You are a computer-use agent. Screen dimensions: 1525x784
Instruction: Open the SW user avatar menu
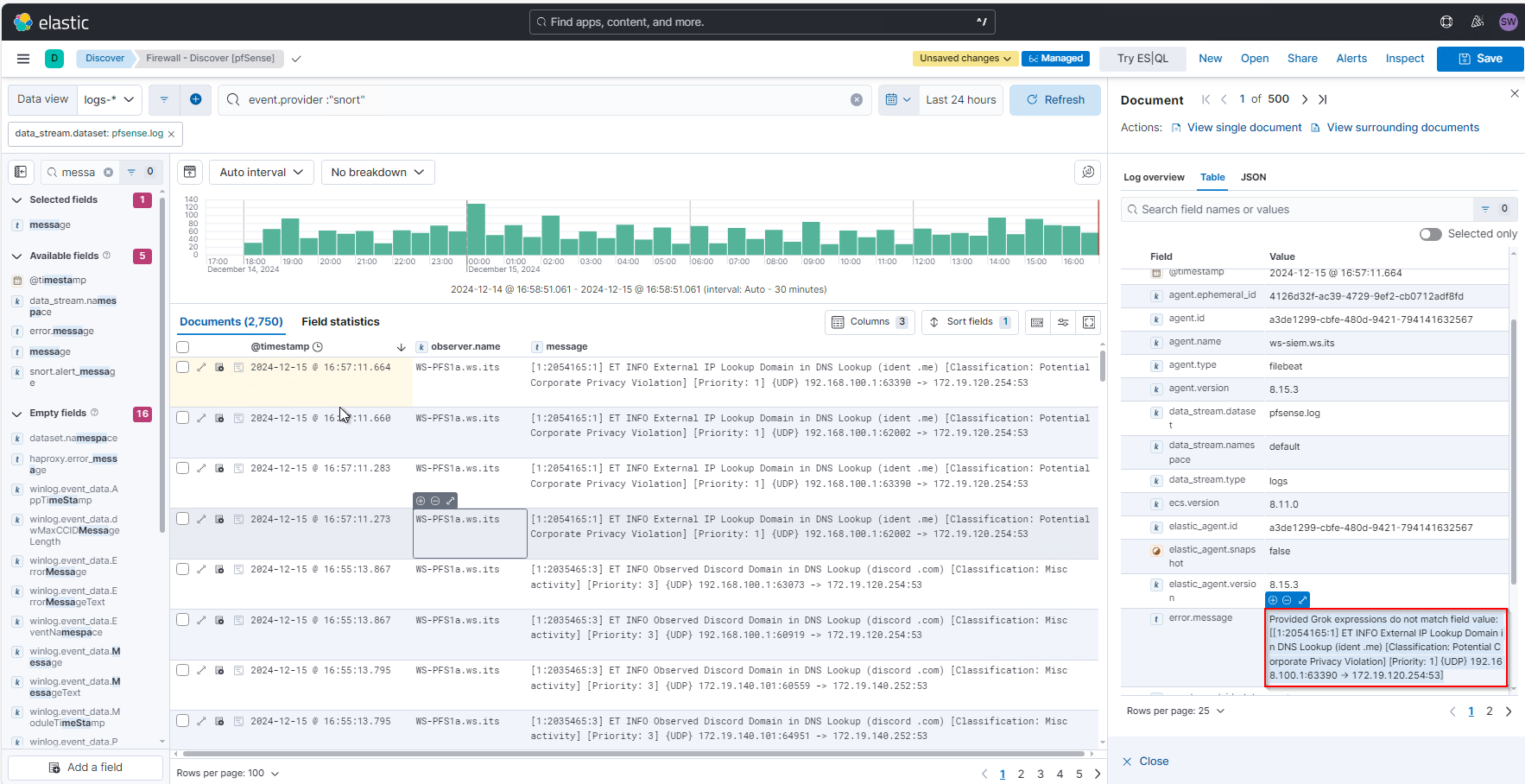coord(1508,22)
